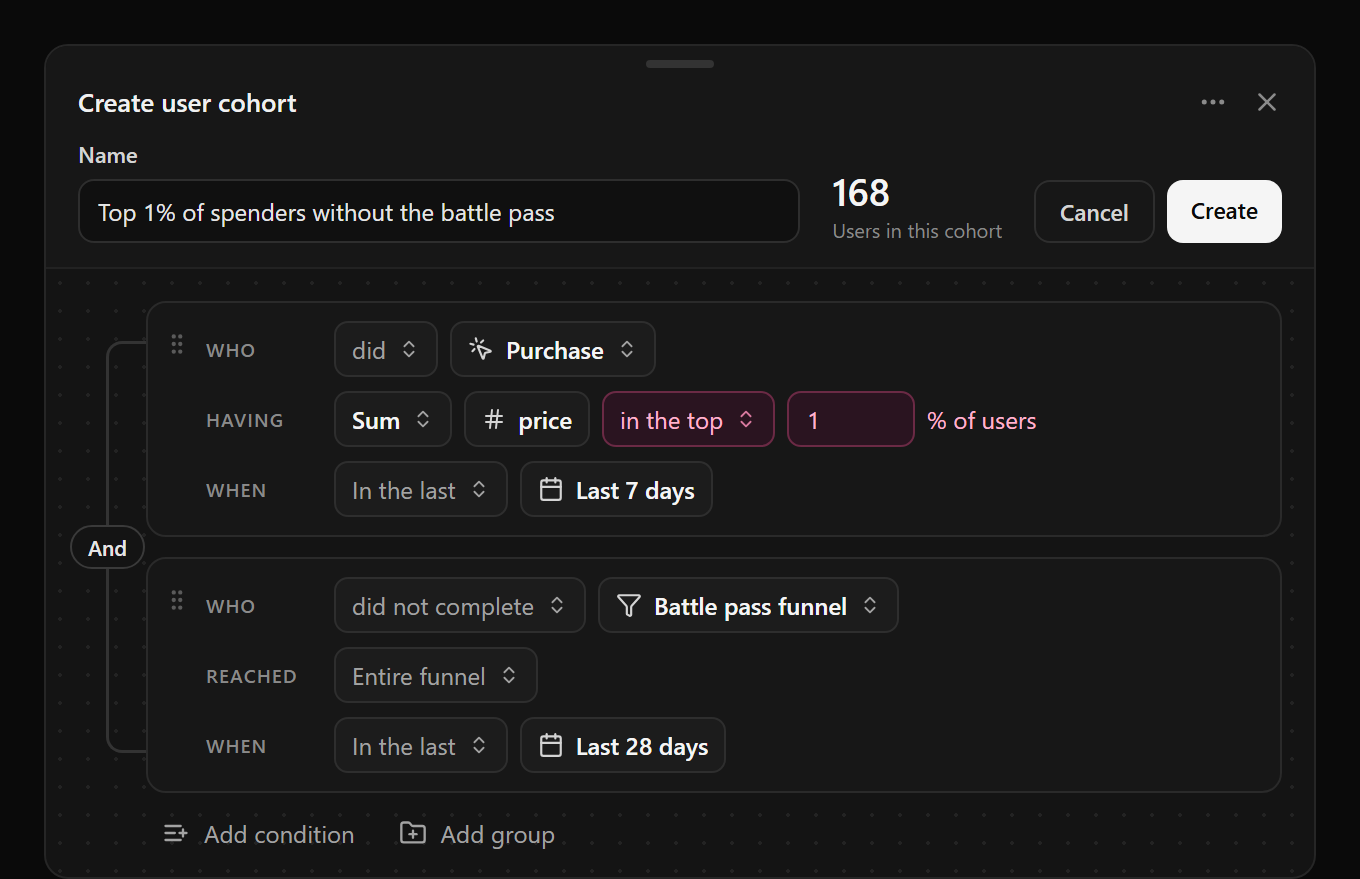Edit the percent value field containing 1
The image size is (1360, 879).
[851, 420]
